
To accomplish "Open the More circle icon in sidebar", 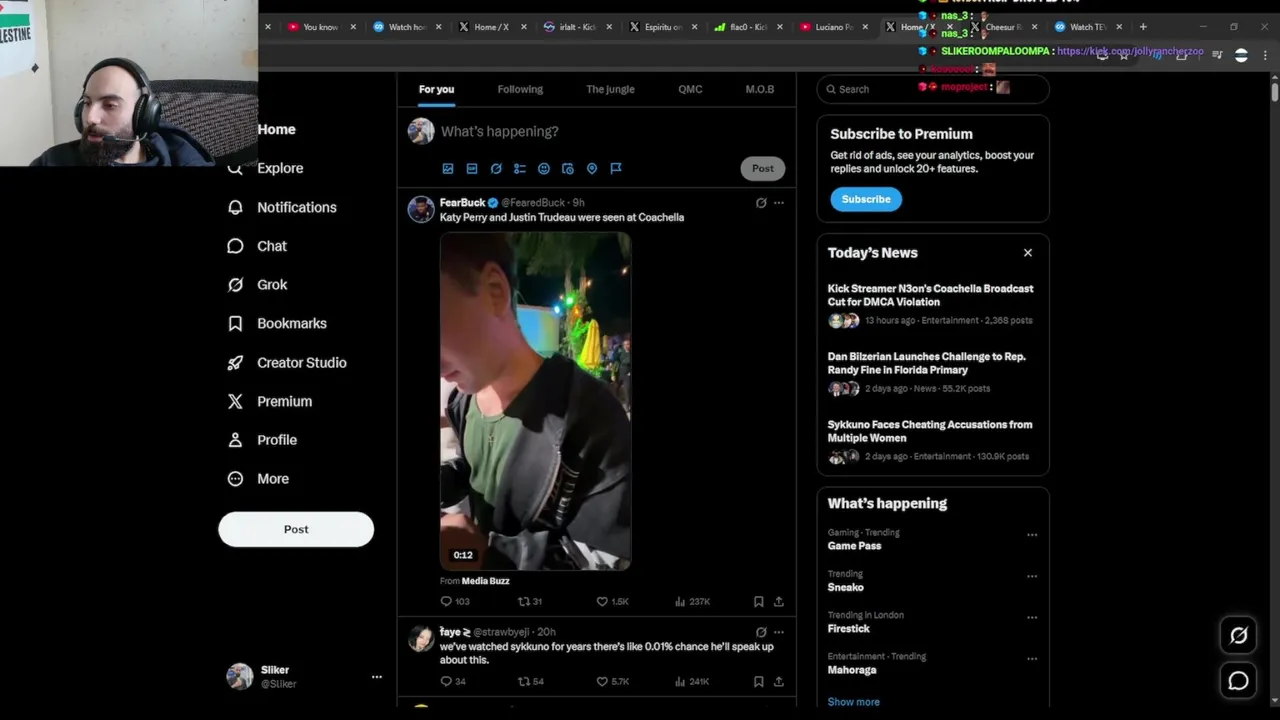I will click(235, 479).
